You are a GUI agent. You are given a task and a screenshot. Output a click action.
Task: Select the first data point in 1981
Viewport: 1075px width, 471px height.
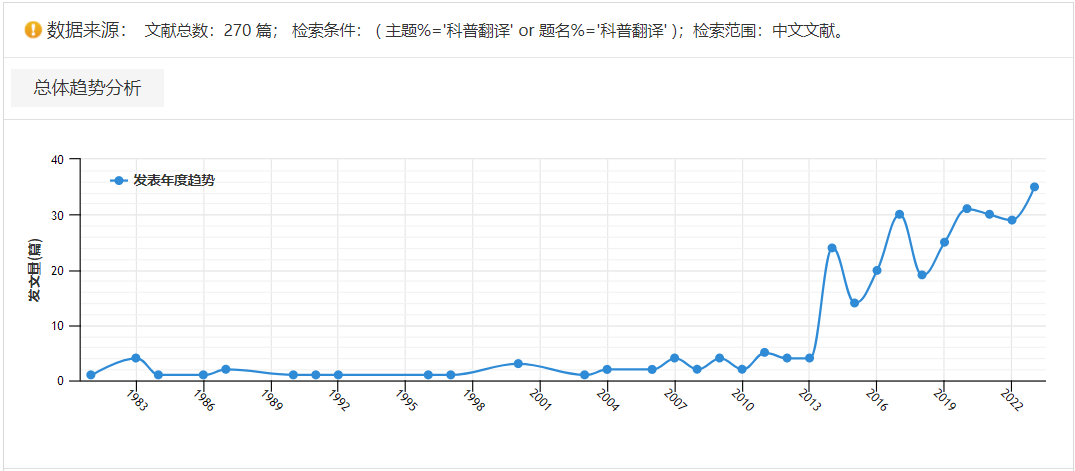pyautogui.click(x=91, y=375)
